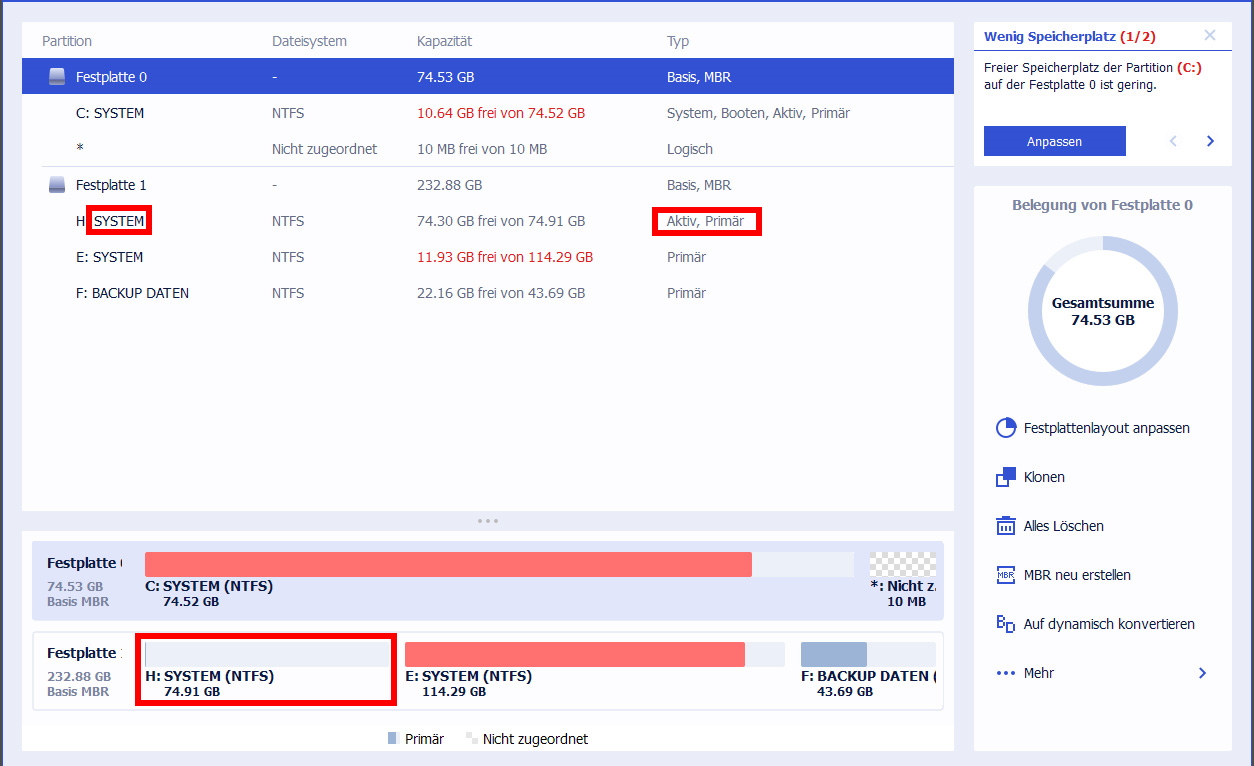Choose Klonen for the disk
The image size is (1254, 766).
click(1044, 477)
